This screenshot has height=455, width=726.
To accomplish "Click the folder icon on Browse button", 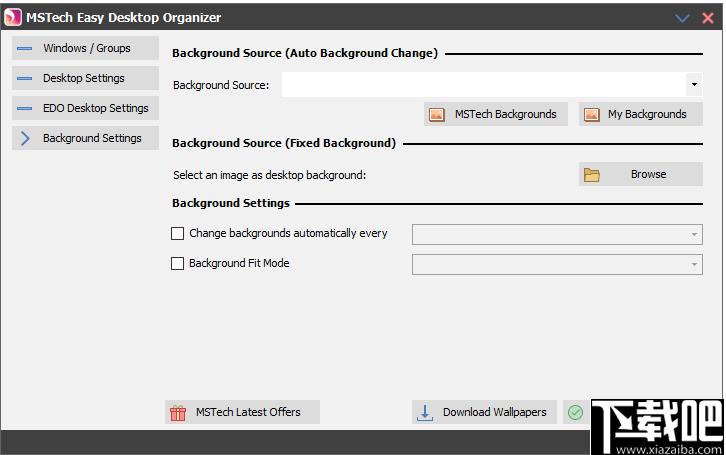I will 592,175.
